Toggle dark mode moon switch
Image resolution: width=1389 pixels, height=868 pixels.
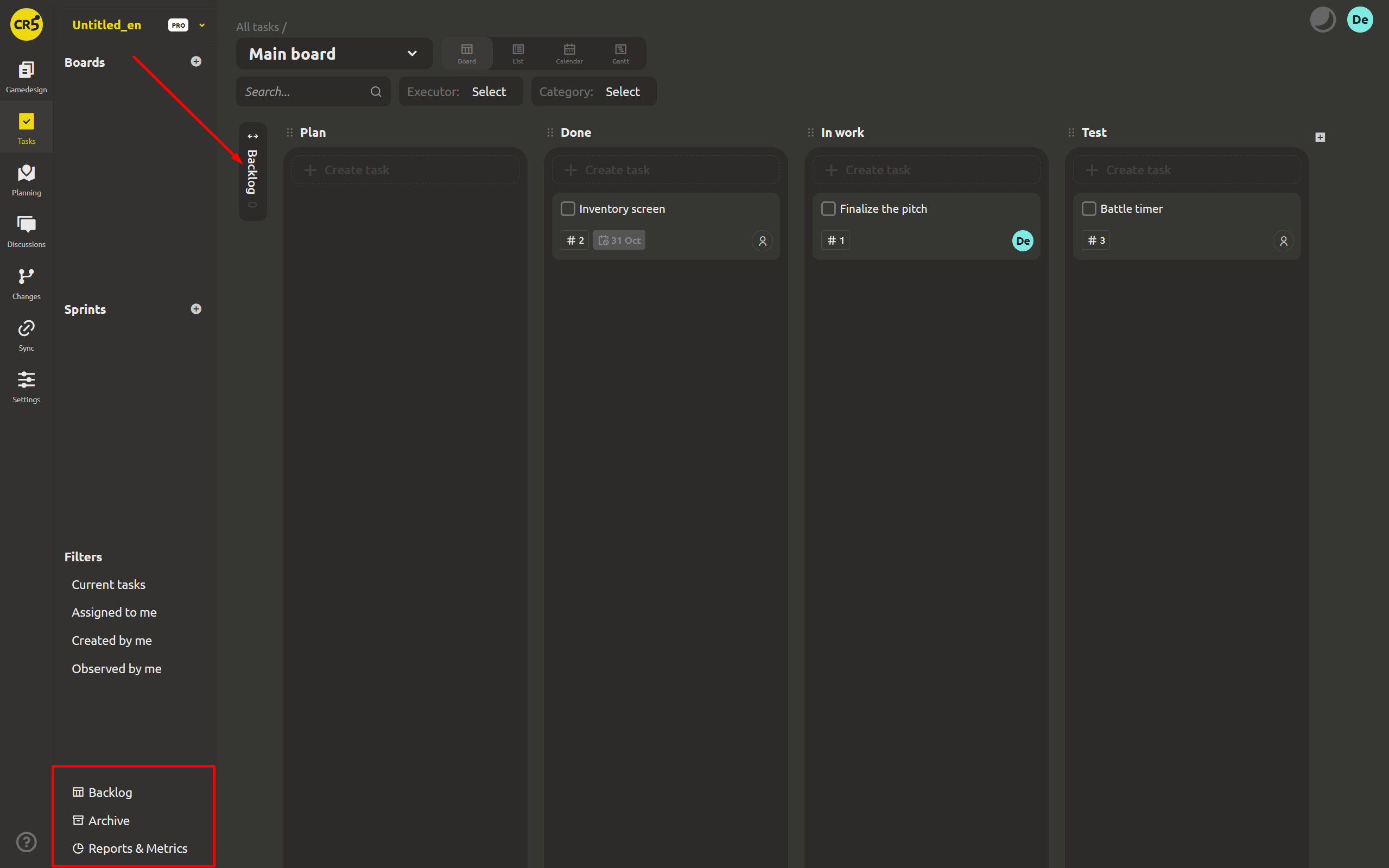[1322, 20]
